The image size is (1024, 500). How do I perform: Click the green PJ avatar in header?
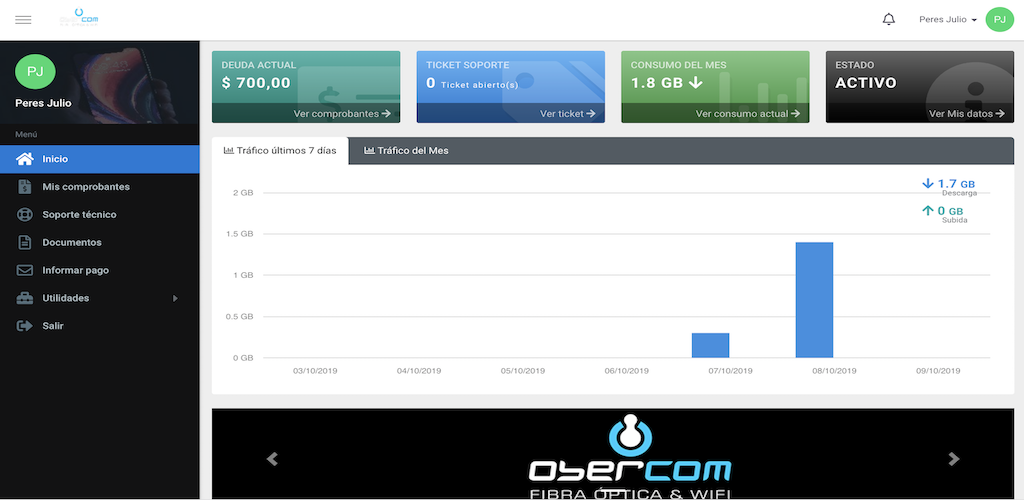(999, 20)
